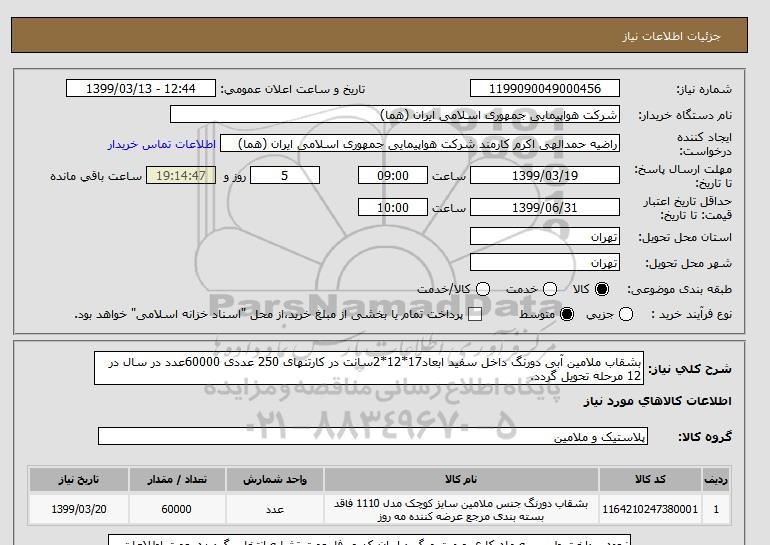Click the remaining time countdown 19:14:47
Viewport: 770px width, 545px height.
coord(181,175)
